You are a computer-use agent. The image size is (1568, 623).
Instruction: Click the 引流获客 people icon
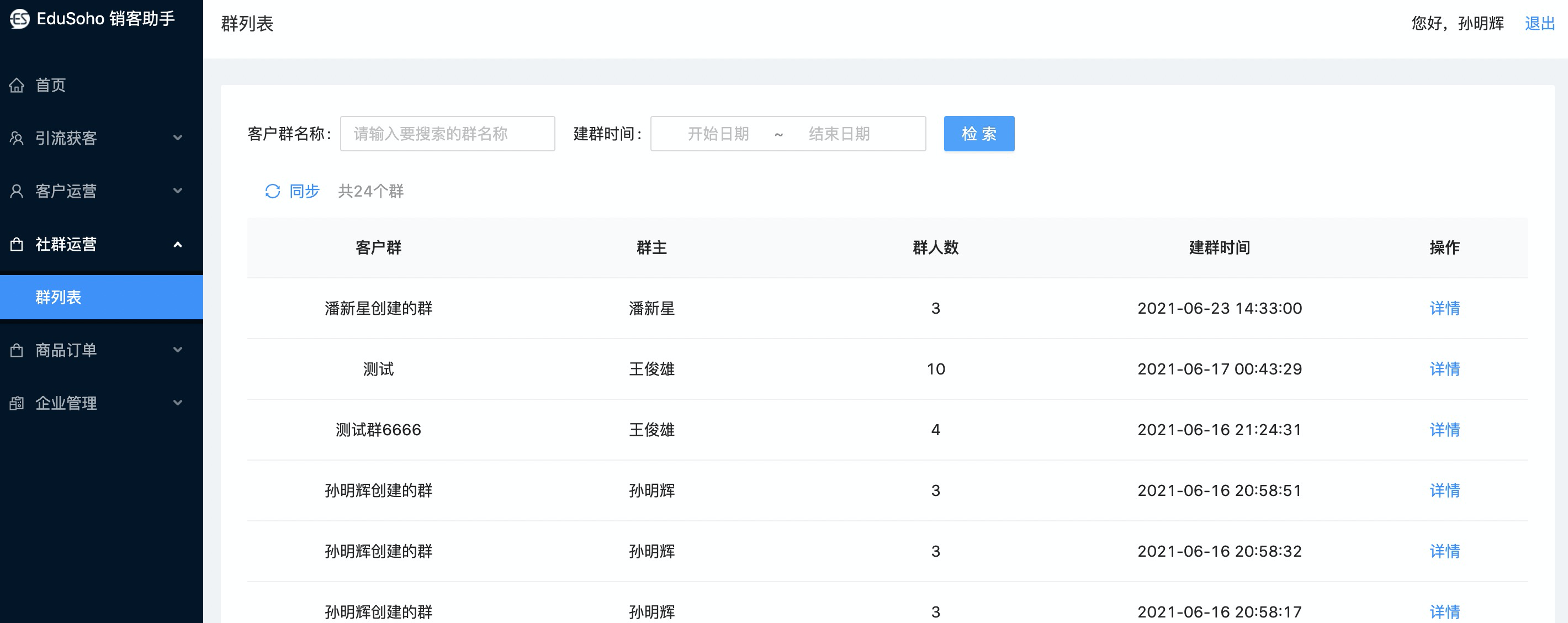(x=17, y=138)
